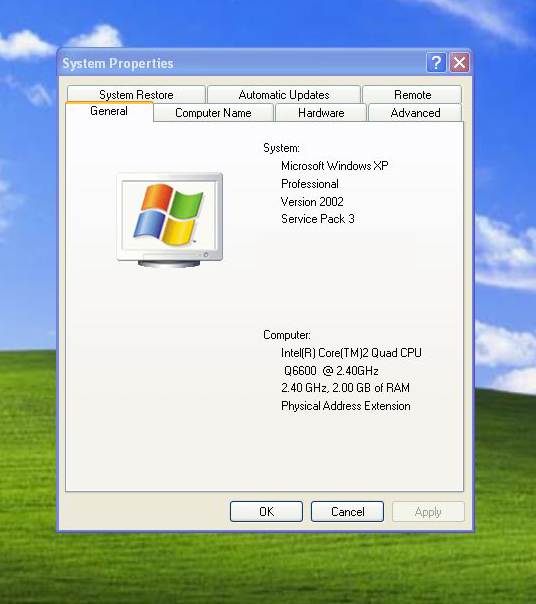Image resolution: width=536 pixels, height=604 pixels.
Task: Switch to the Advanced tab
Action: (415, 113)
